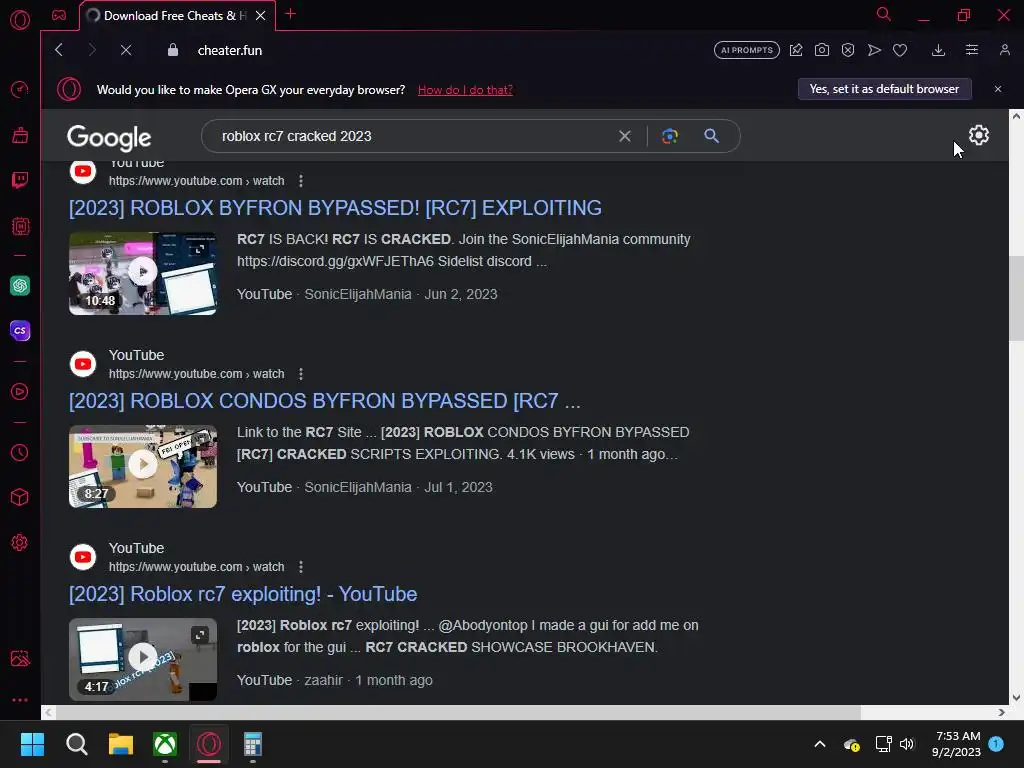
Task: Click the scroll-down arrow of vertical scrollbar
Action: click(1016, 697)
